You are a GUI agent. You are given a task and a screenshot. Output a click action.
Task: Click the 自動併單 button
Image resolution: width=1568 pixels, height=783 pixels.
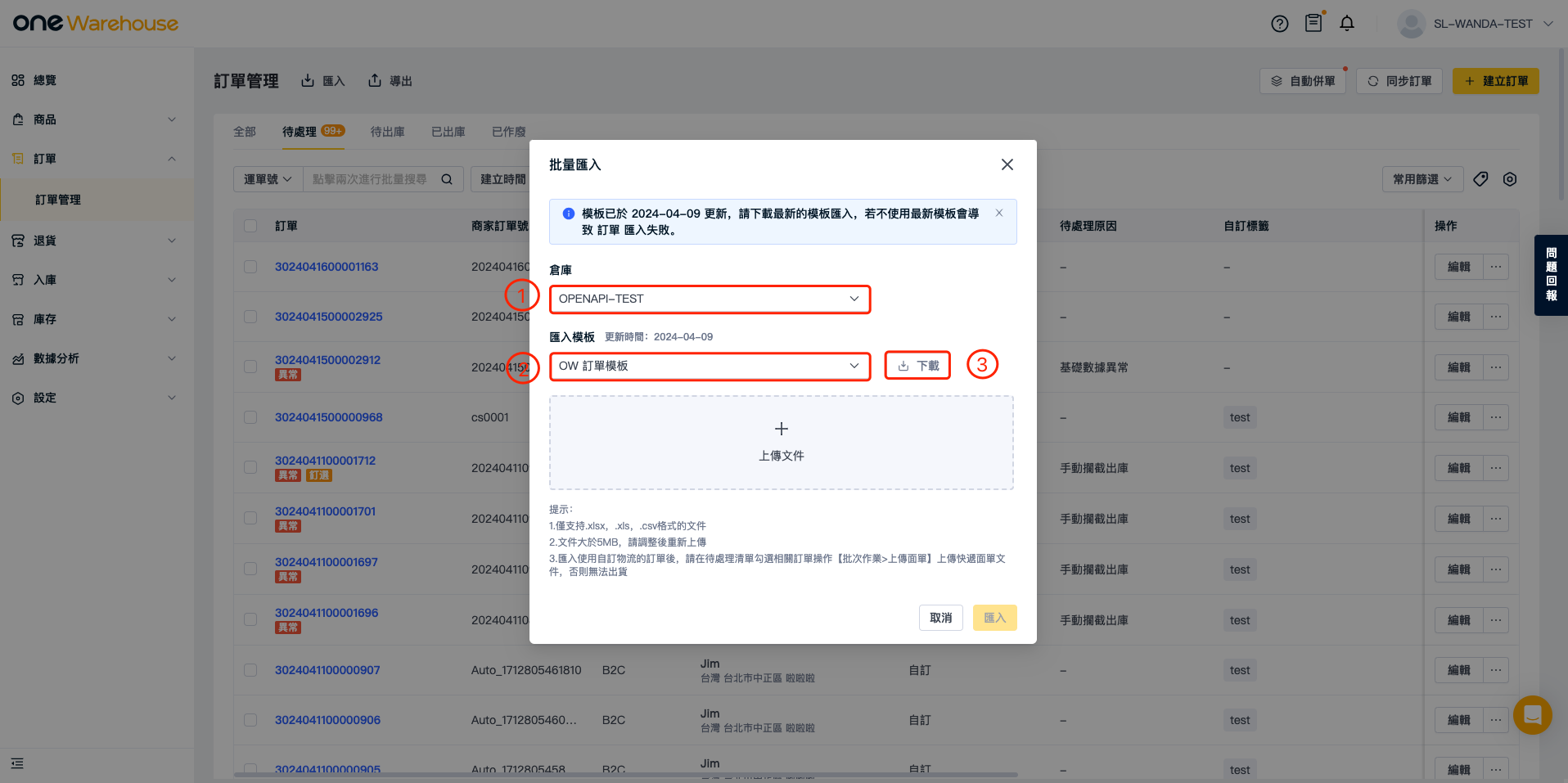pyautogui.click(x=1303, y=81)
